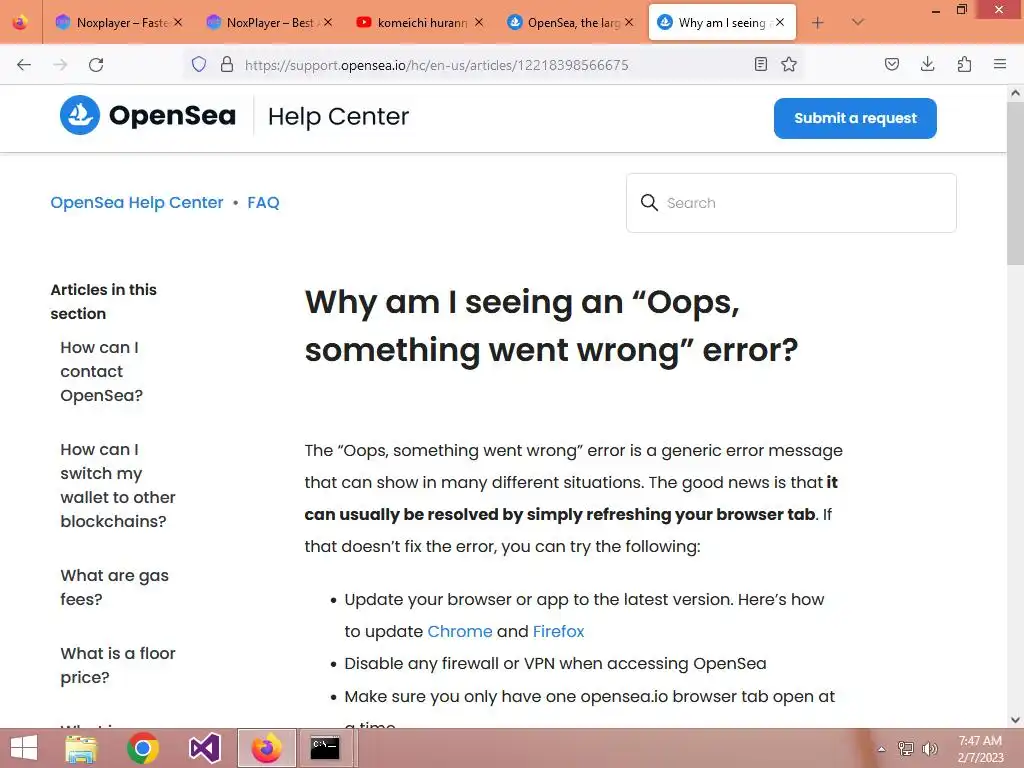The width and height of the screenshot is (1024, 768).
Task: Reload the page with the refresh icon
Action: point(96,65)
